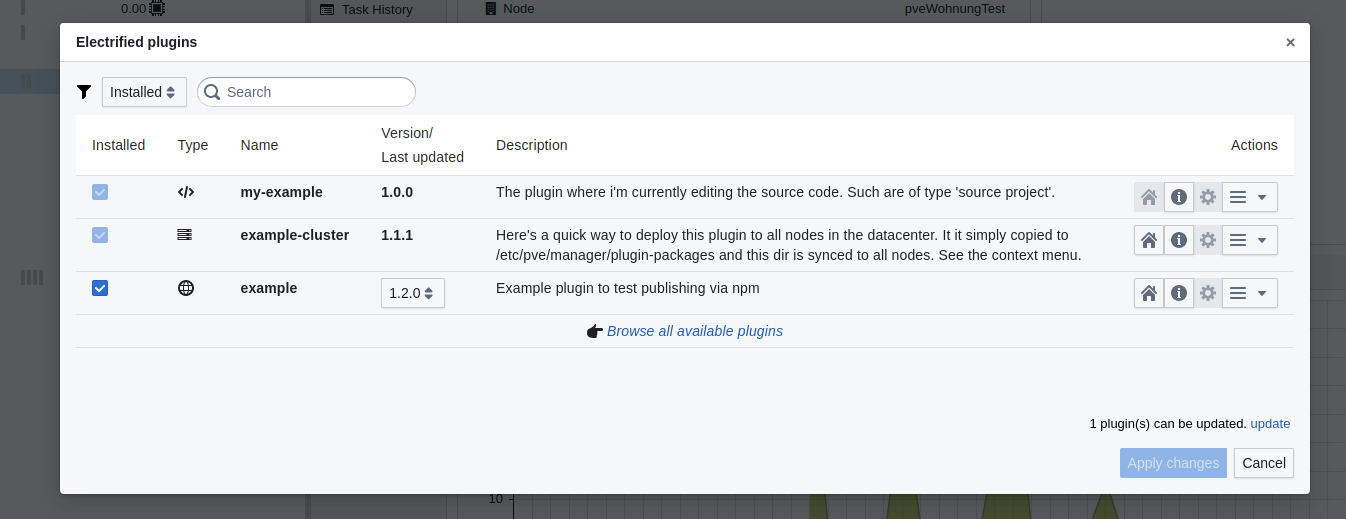Open homepage of example plugin
The width and height of the screenshot is (1346, 519).
pos(1149,293)
